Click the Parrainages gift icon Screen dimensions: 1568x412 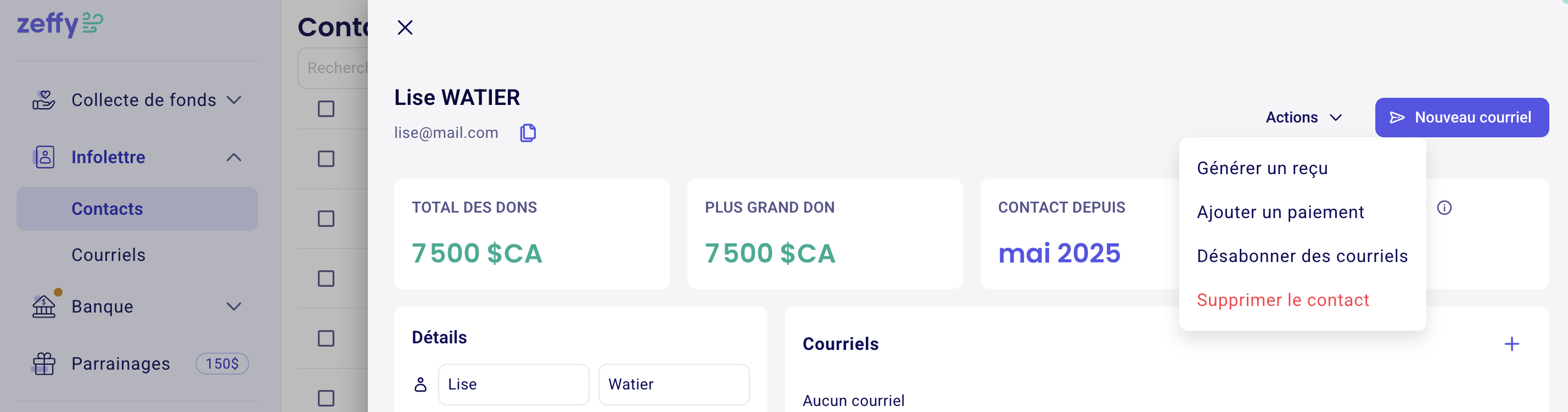point(43,363)
